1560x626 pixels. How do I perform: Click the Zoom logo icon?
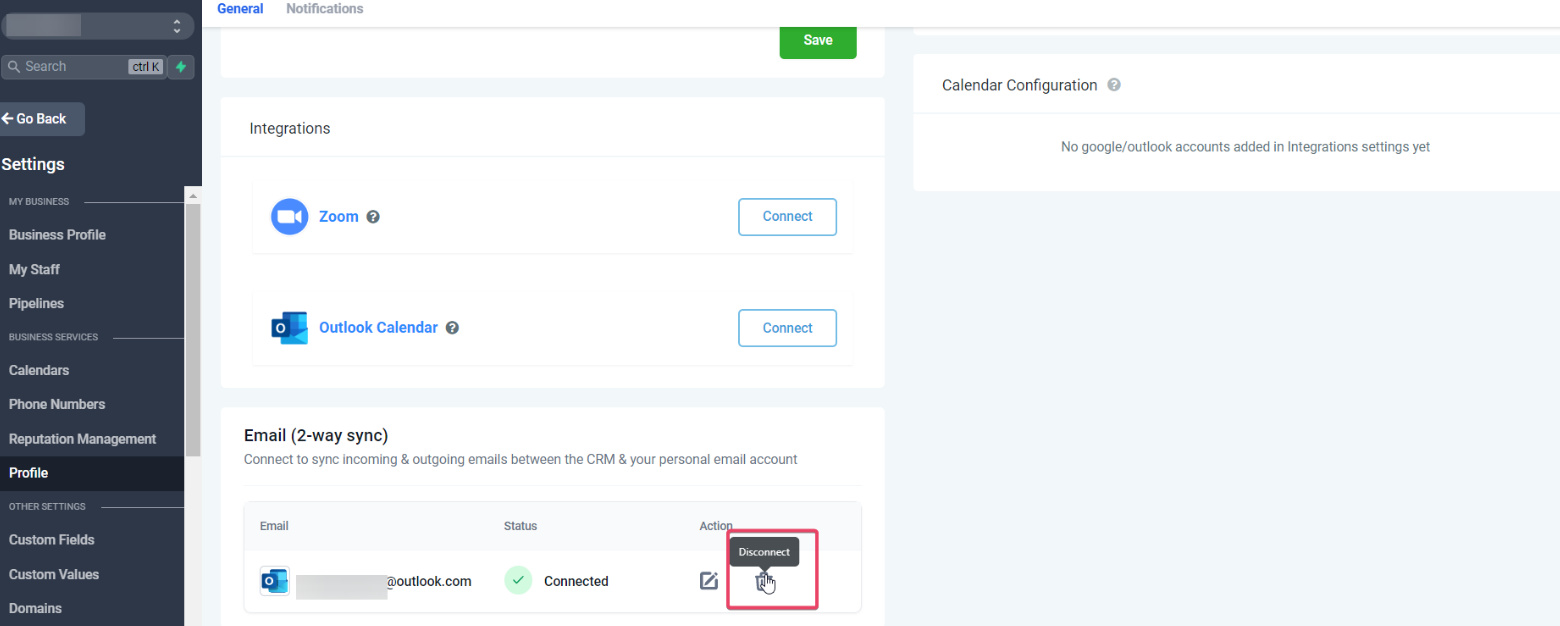[289, 217]
